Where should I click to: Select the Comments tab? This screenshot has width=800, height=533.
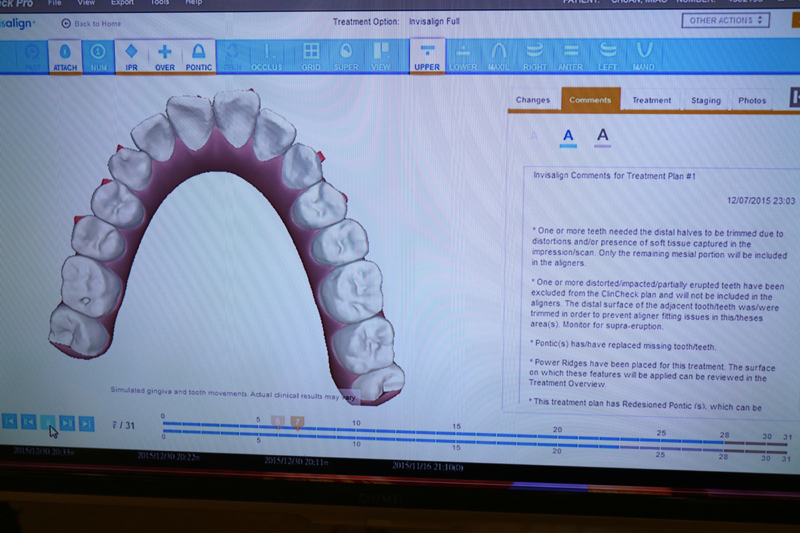click(x=590, y=99)
